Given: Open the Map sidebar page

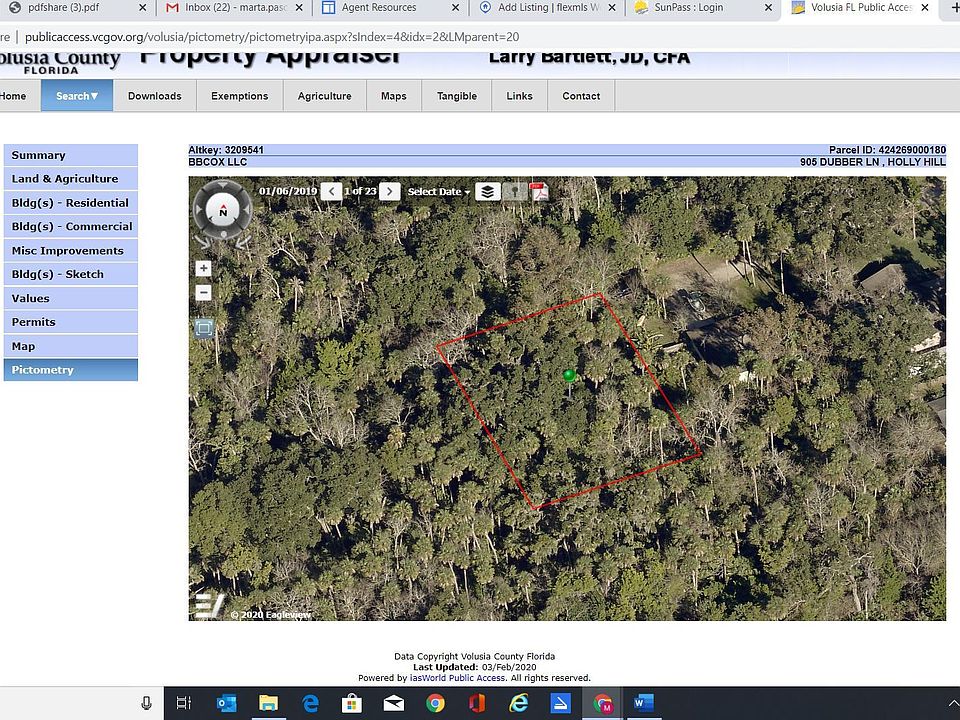Looking at the screenshot, I should click(71, 346).
